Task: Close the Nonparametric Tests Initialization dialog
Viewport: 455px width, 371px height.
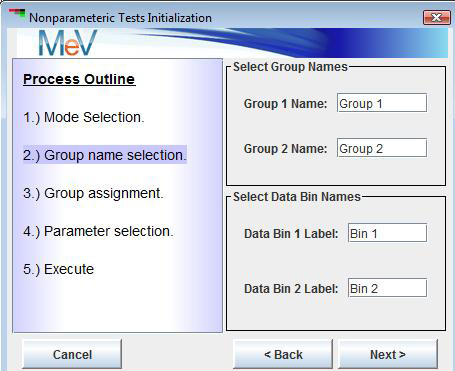Action: pos(436,17)
